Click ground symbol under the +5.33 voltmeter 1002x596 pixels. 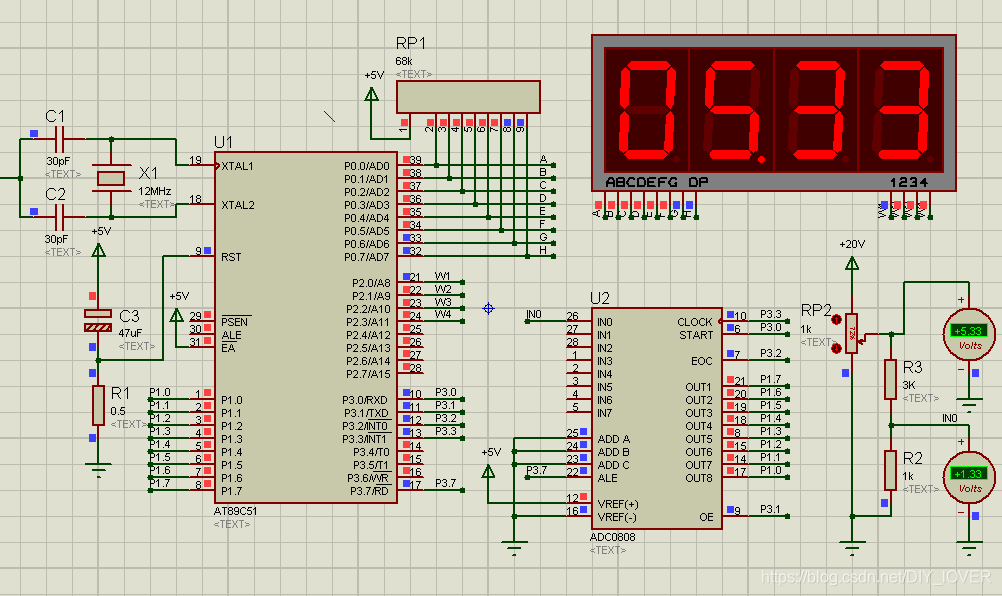click(x=969, y=406)
